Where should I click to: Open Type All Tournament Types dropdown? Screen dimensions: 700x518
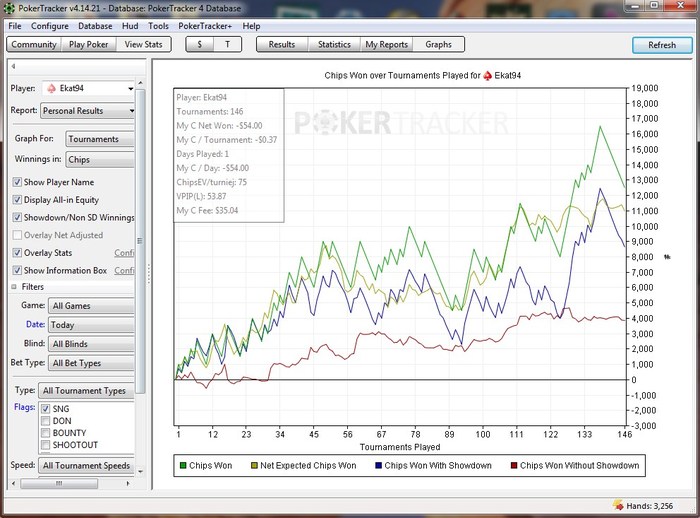pyautogui.click(x=86, y=391)
